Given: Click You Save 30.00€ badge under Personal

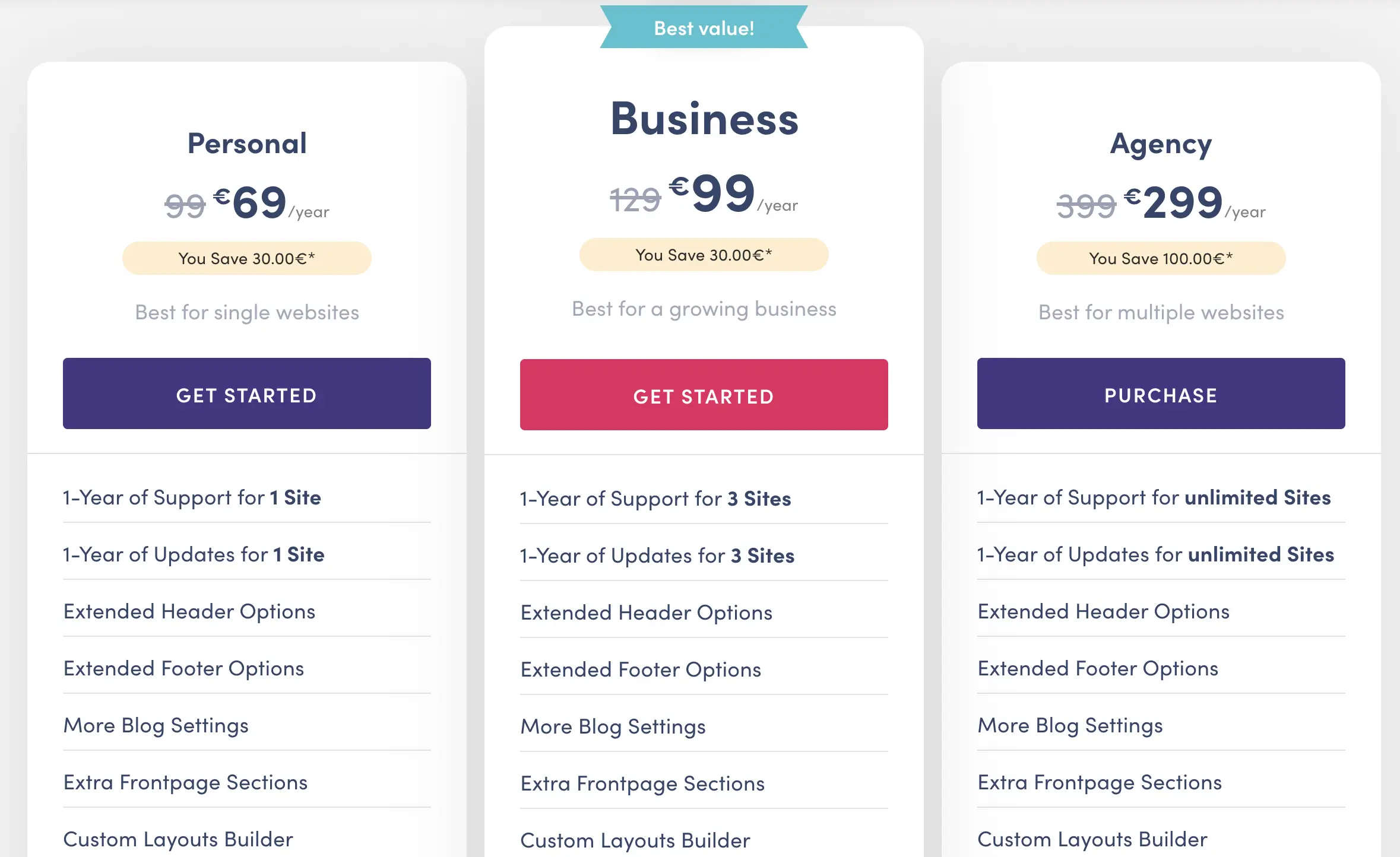Looking at the screenshot, I should click(x=246, y=258).
